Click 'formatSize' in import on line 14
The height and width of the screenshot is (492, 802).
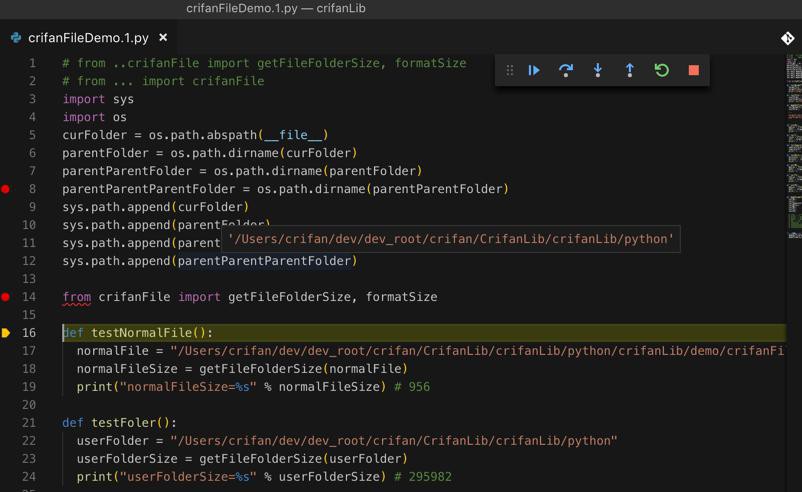click(402, 297)
